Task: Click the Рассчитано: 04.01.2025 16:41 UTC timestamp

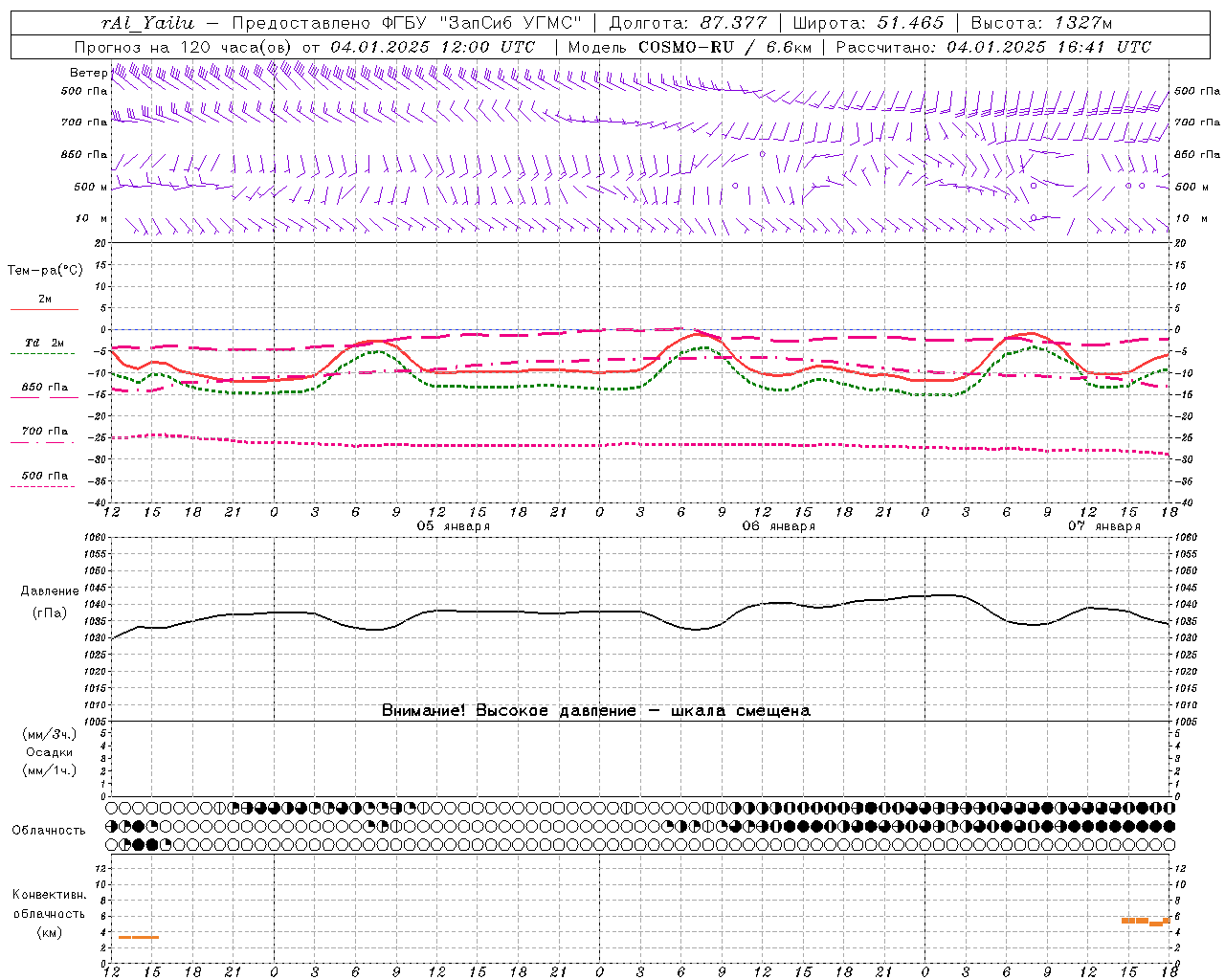Action: pyautogui.click(x=993, y=47)
